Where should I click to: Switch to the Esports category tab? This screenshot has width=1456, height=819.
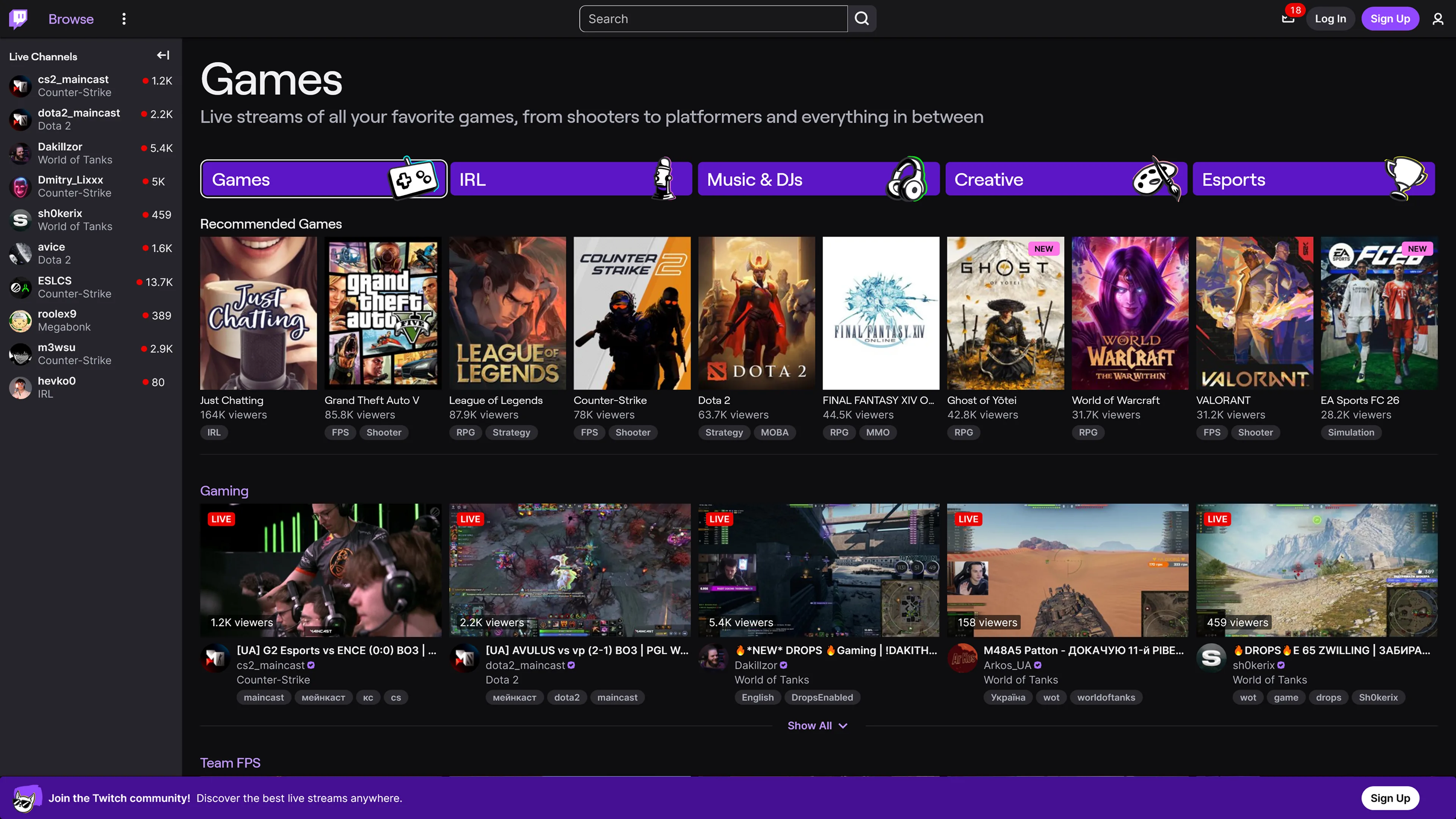click(1313, 179)
